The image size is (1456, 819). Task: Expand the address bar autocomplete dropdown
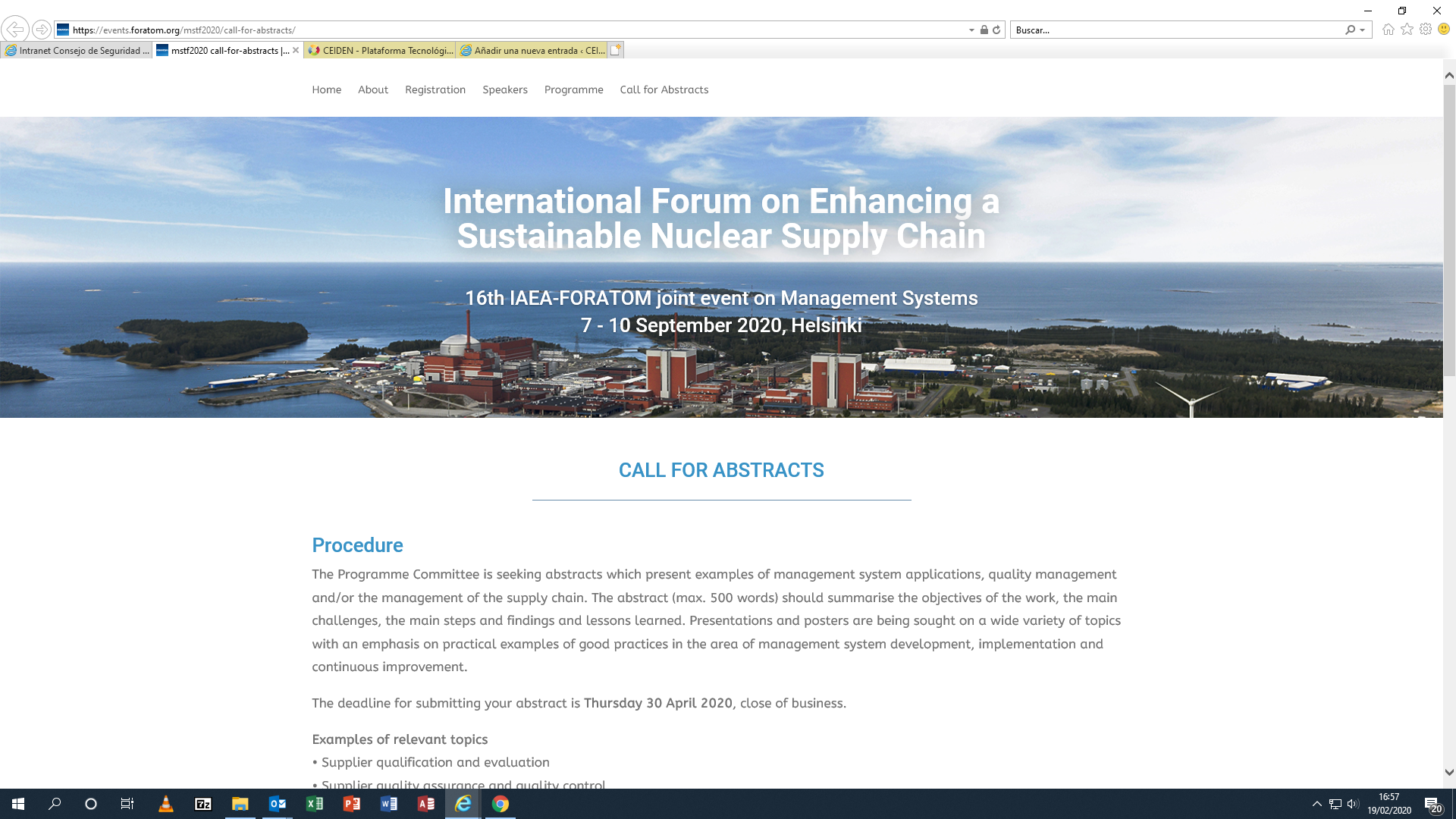971,30
